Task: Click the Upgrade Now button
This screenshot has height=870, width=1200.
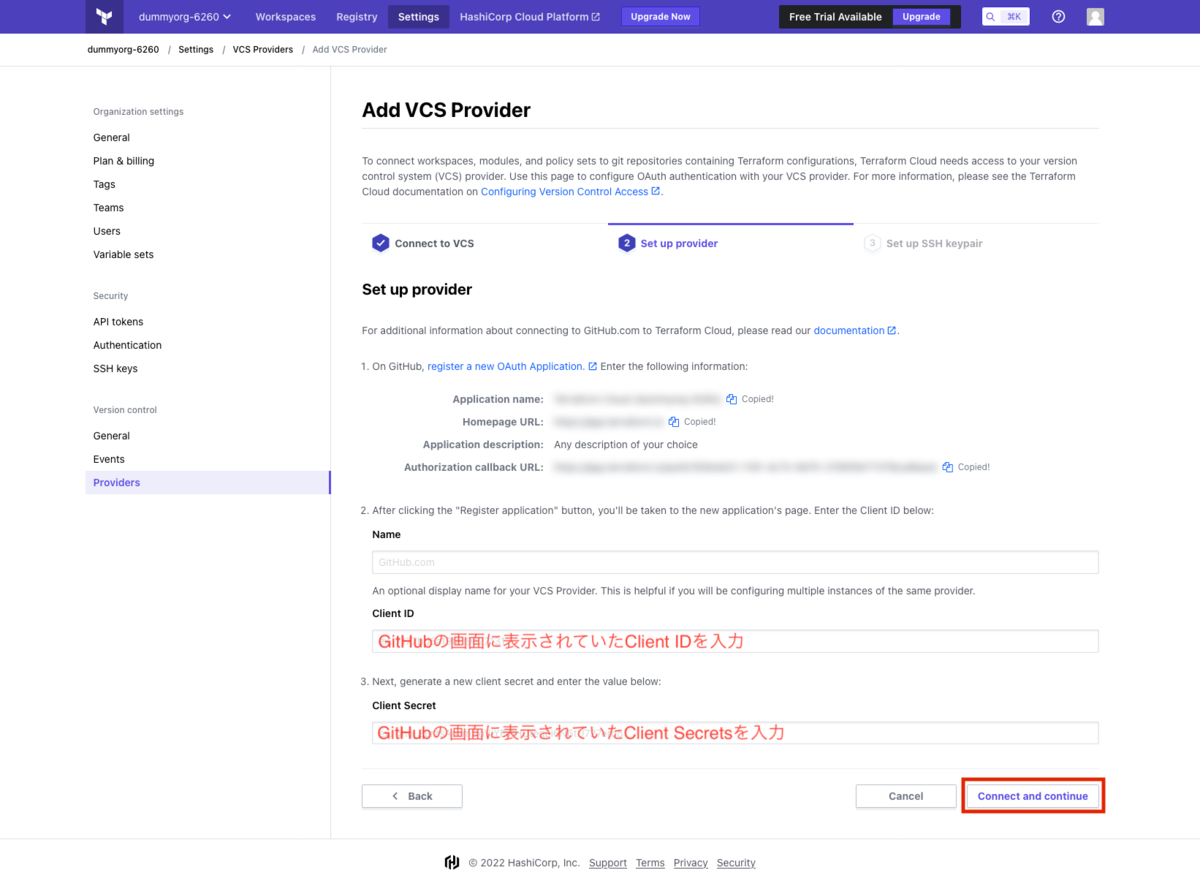Action: pyautogui.click(x=660, y=17)
